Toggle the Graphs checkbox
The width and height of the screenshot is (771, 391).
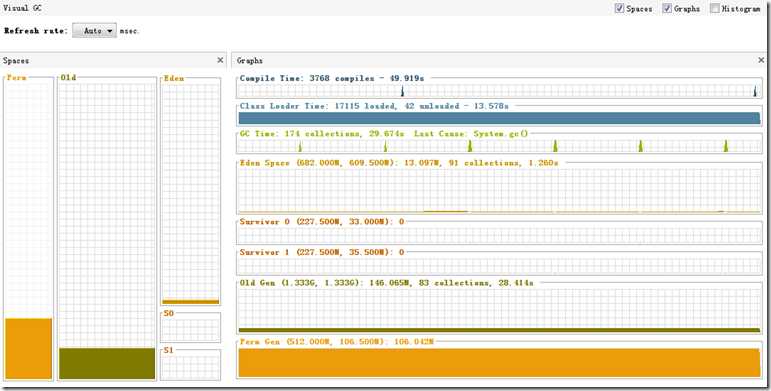(667, 8)
